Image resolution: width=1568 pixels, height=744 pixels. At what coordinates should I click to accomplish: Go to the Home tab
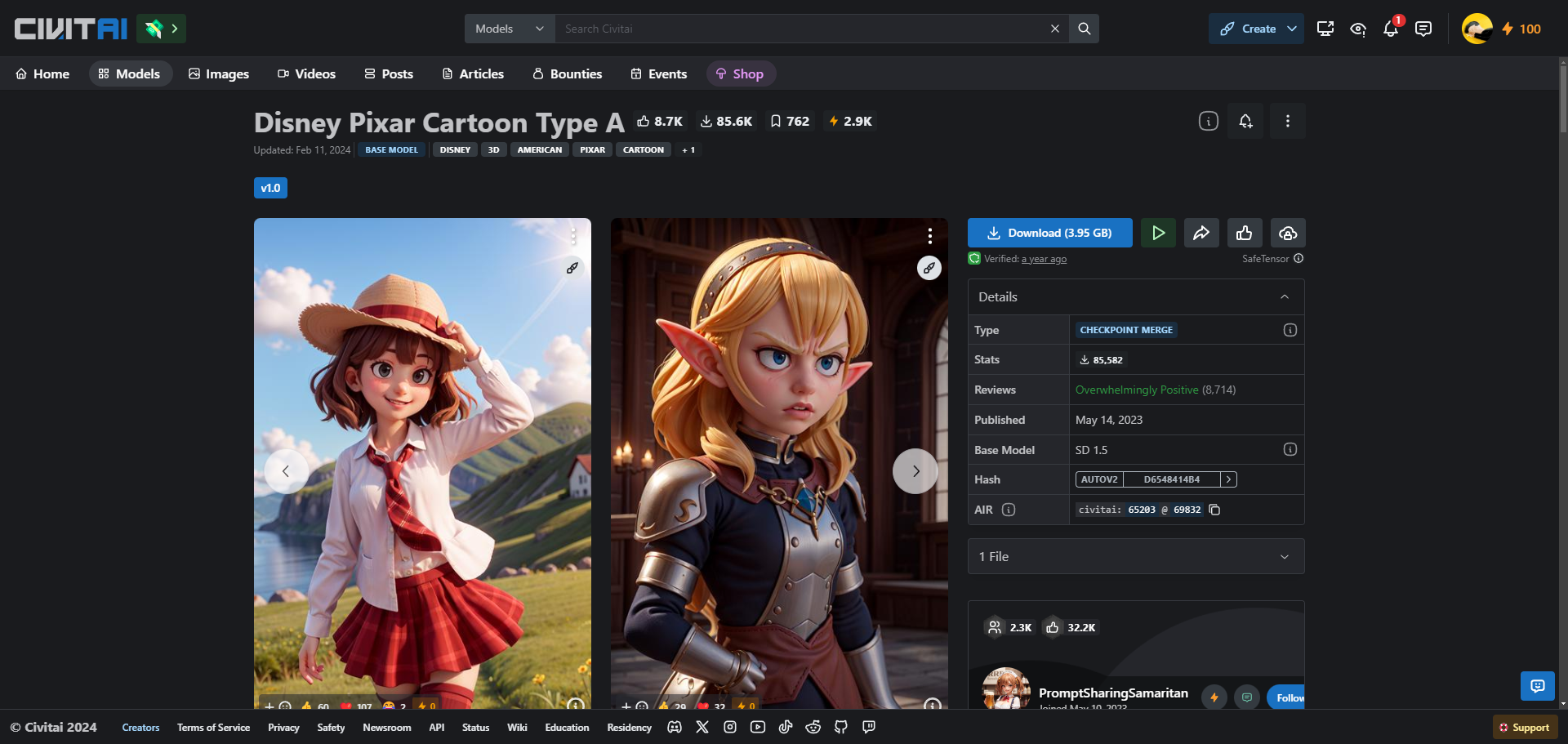(x=42, y=74)
